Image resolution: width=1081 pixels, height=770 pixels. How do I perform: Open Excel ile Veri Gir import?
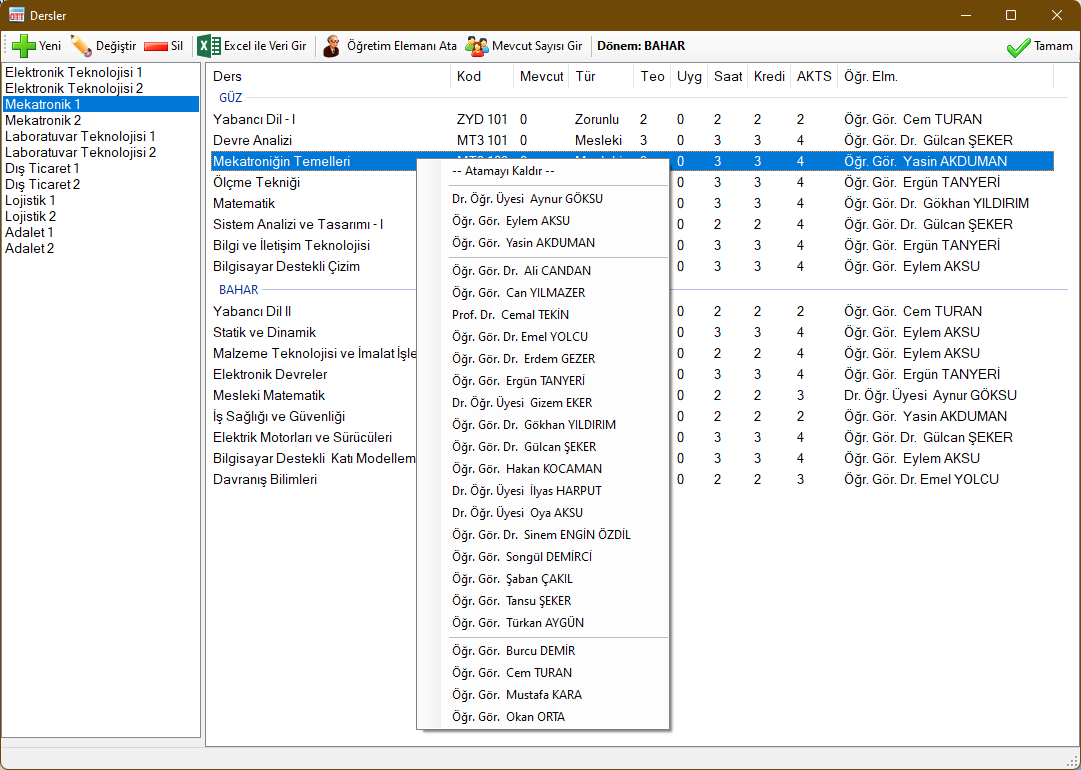209,46
